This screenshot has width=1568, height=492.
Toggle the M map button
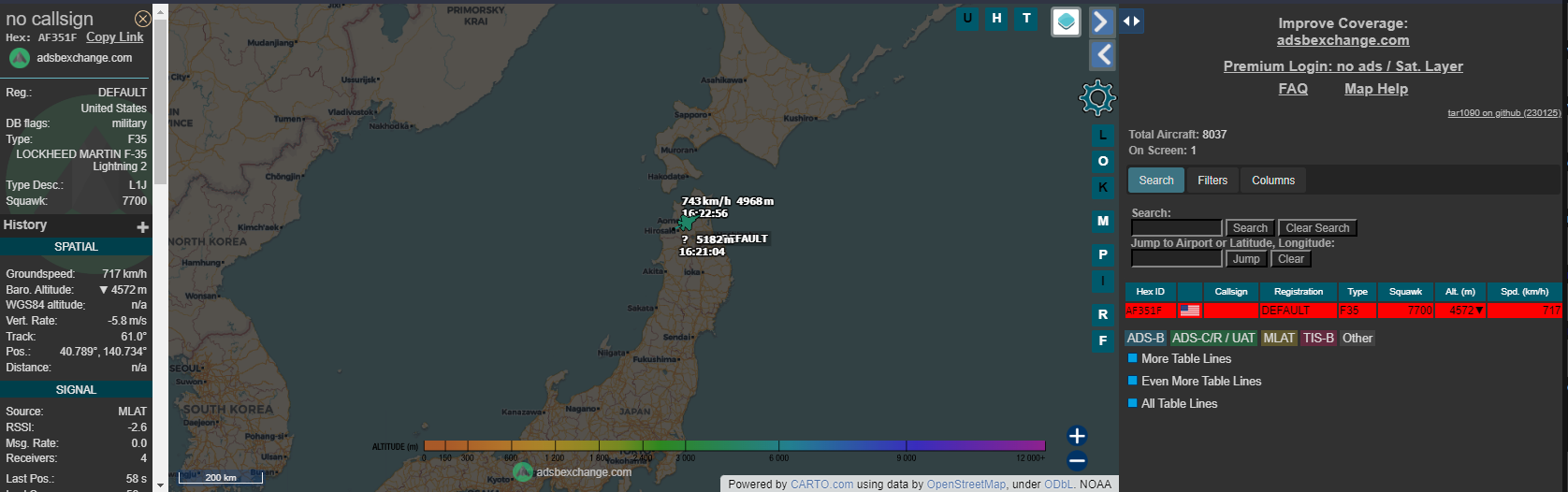(1103, 222)
